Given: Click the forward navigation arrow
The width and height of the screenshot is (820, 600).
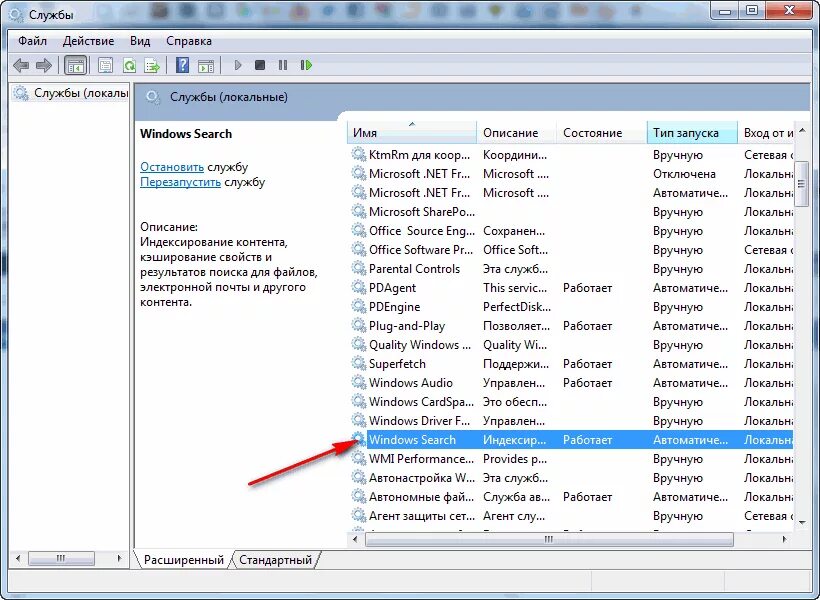Looking at the screenshot, I should coord(42,64).
